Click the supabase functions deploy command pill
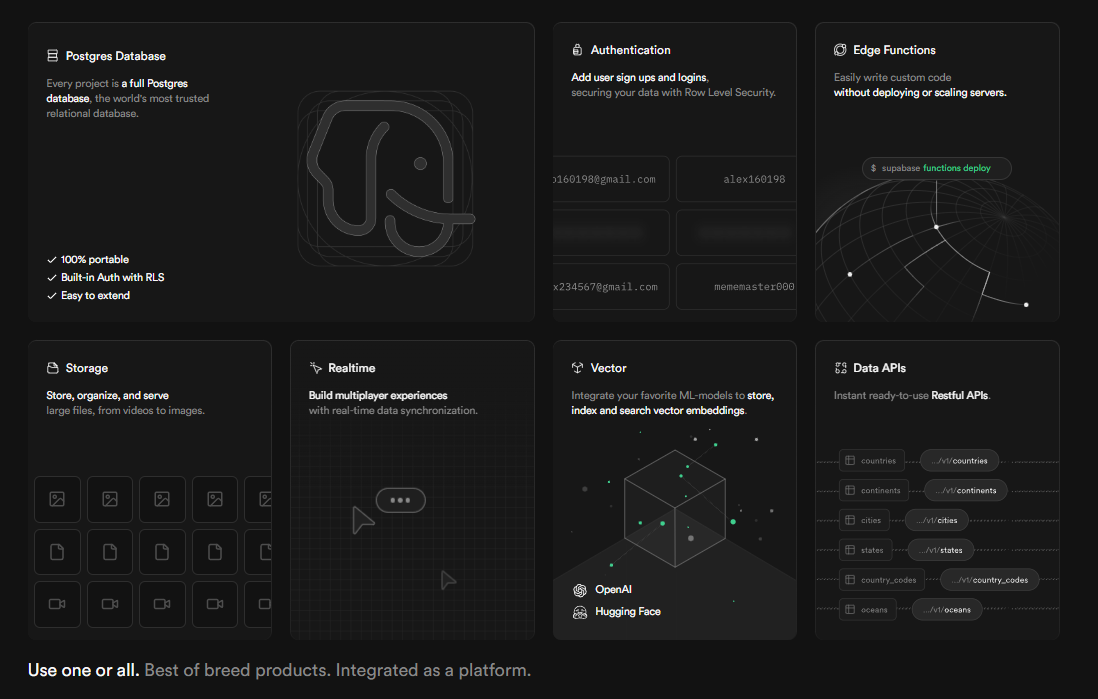Image resolution: width=1098 pixels, height=699 pixels. click(936, 168)
